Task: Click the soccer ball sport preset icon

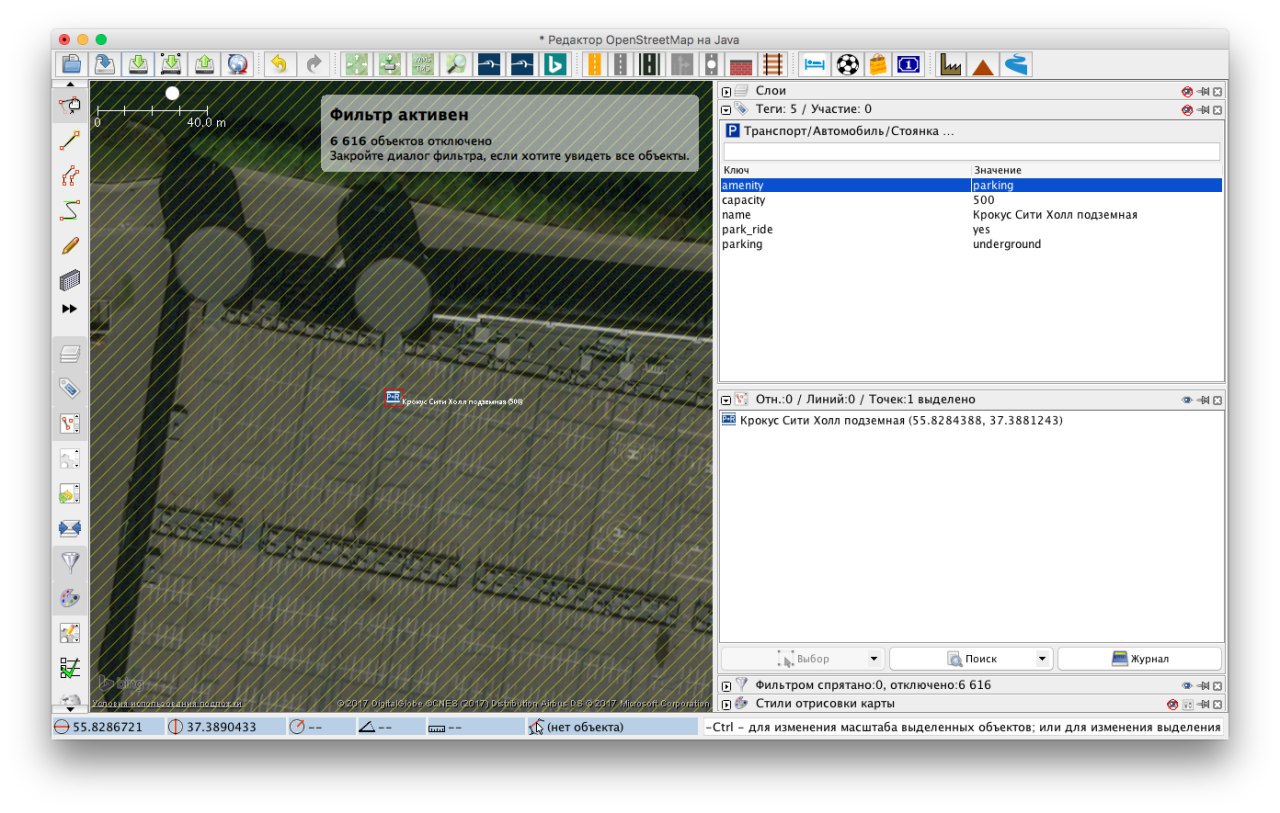Action: point(847,64)
